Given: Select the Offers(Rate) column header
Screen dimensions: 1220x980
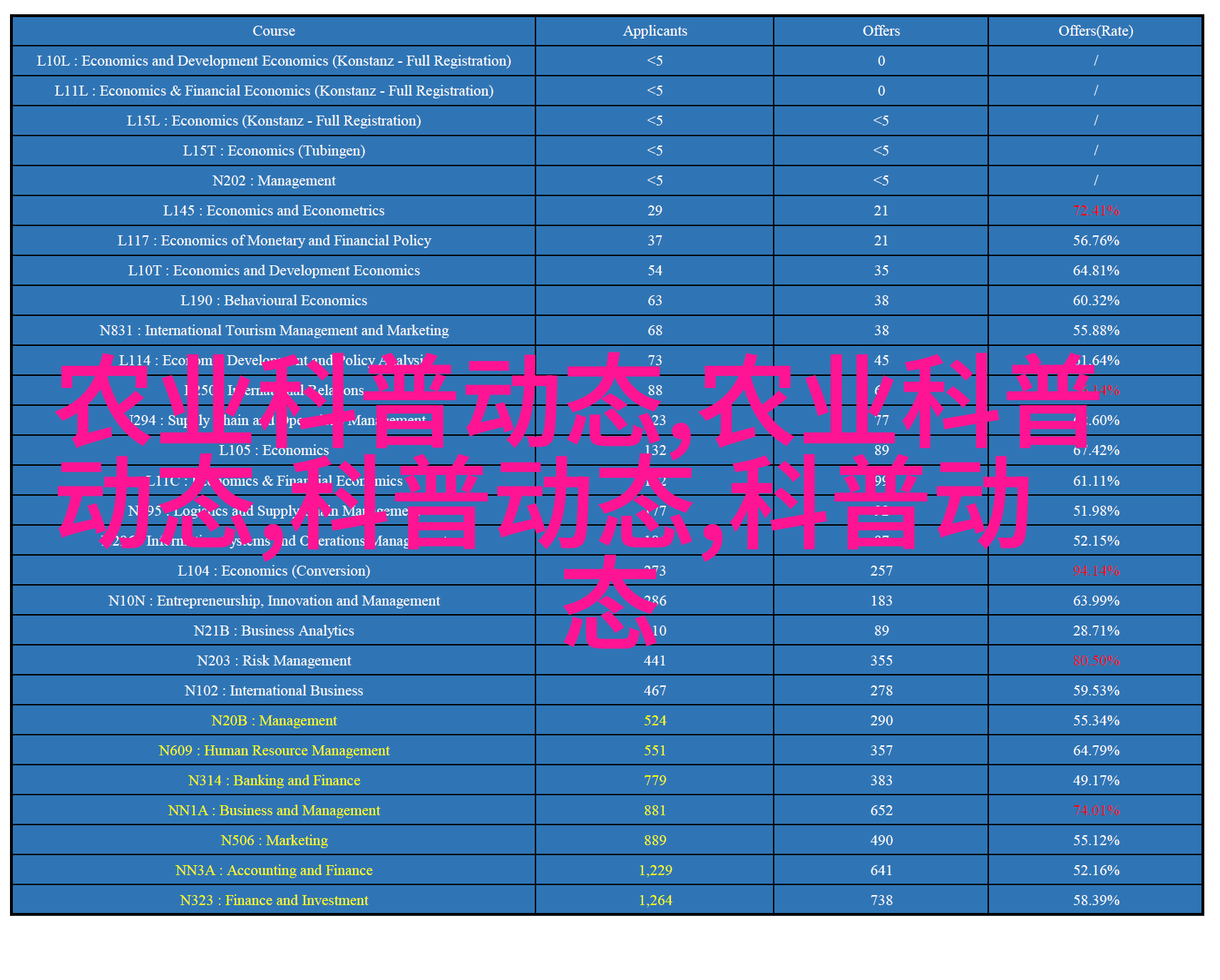Looking at the screenshot, I should [x=1095, y=31].
